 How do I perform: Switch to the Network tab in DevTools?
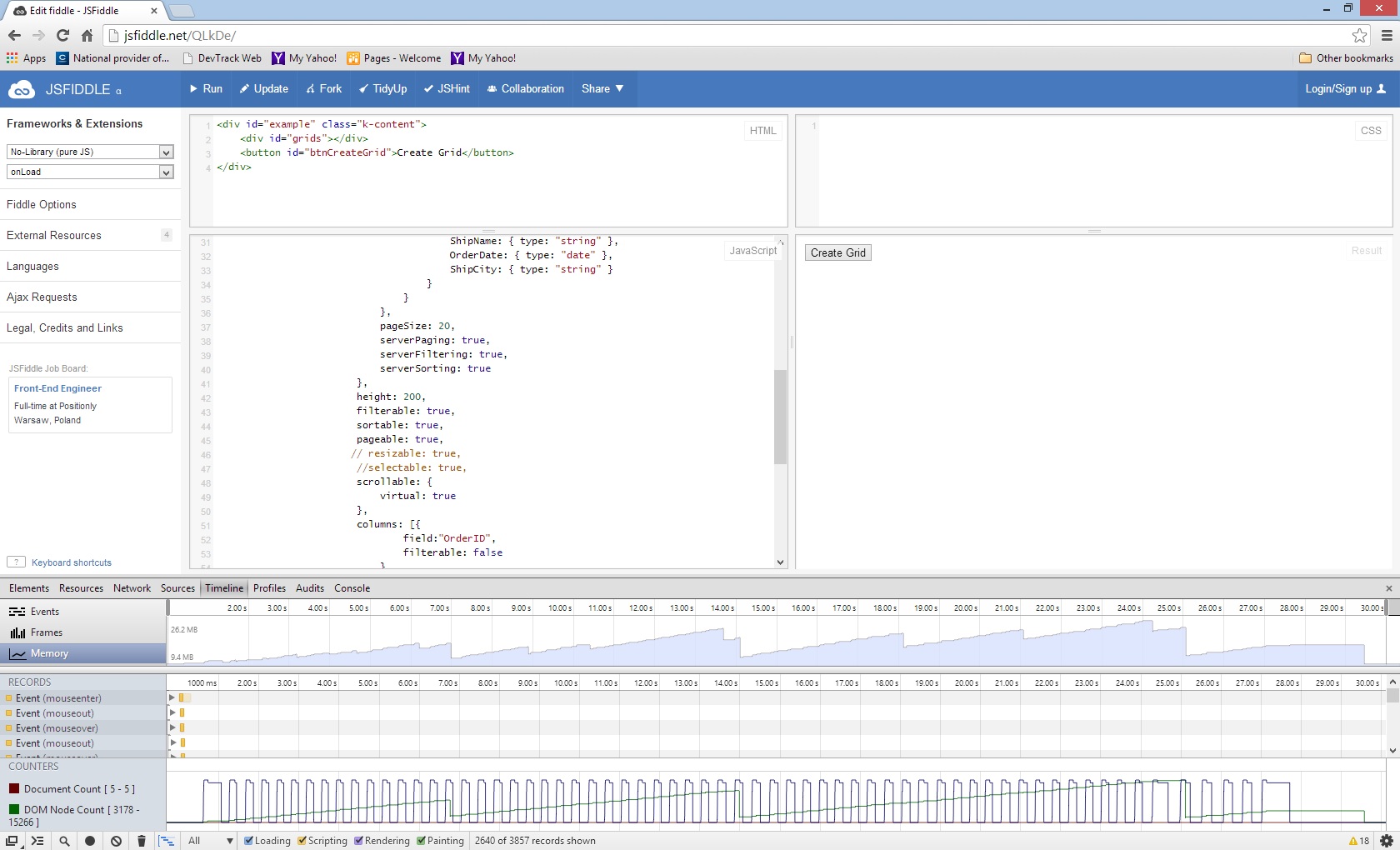click(132, 588)
